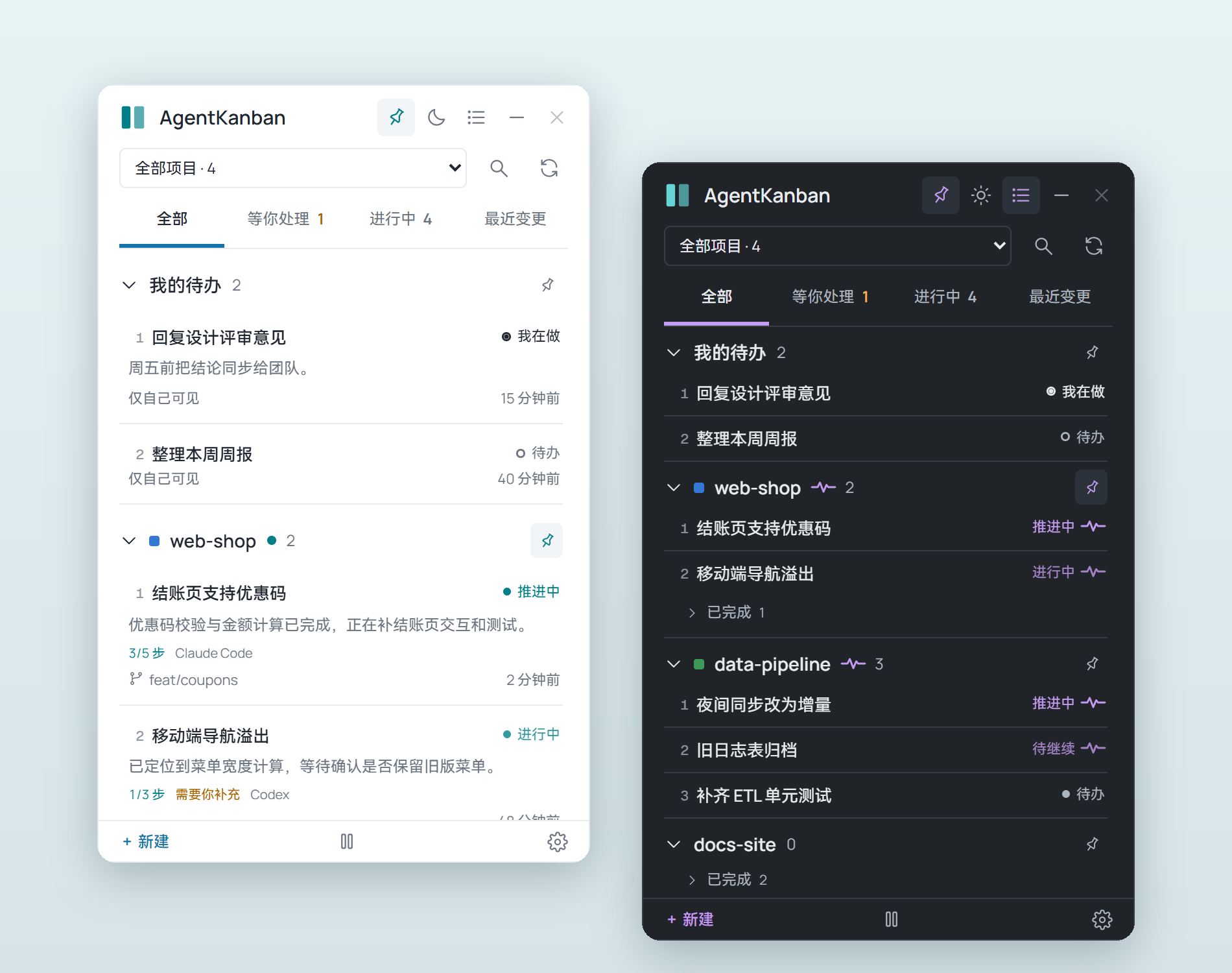Open the 全部项目 · 4 dropdown in light window
The width and height of the screenshot is (1232, 973).
tap(293, 168)
